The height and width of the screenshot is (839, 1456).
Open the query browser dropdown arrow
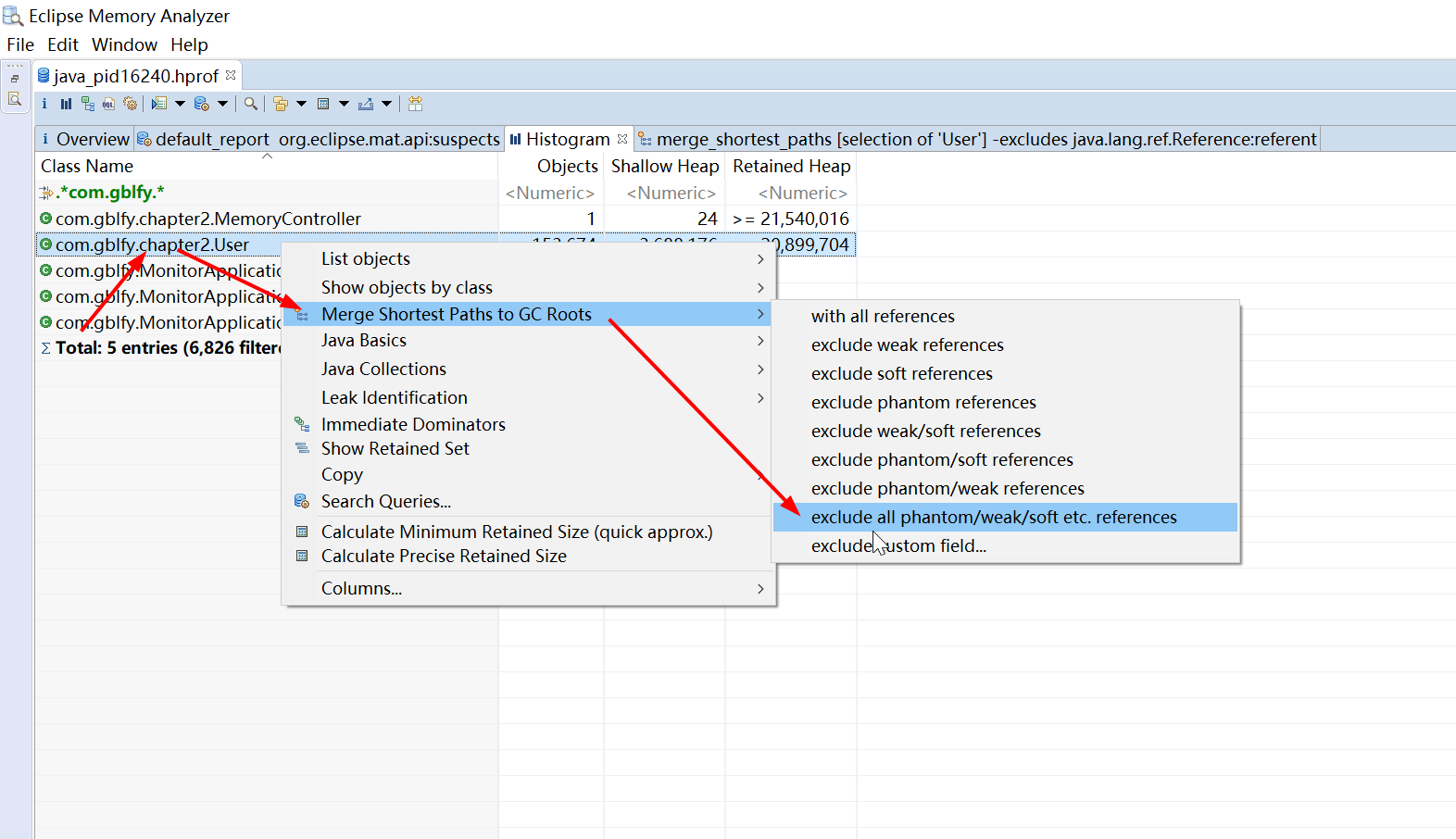222,104
